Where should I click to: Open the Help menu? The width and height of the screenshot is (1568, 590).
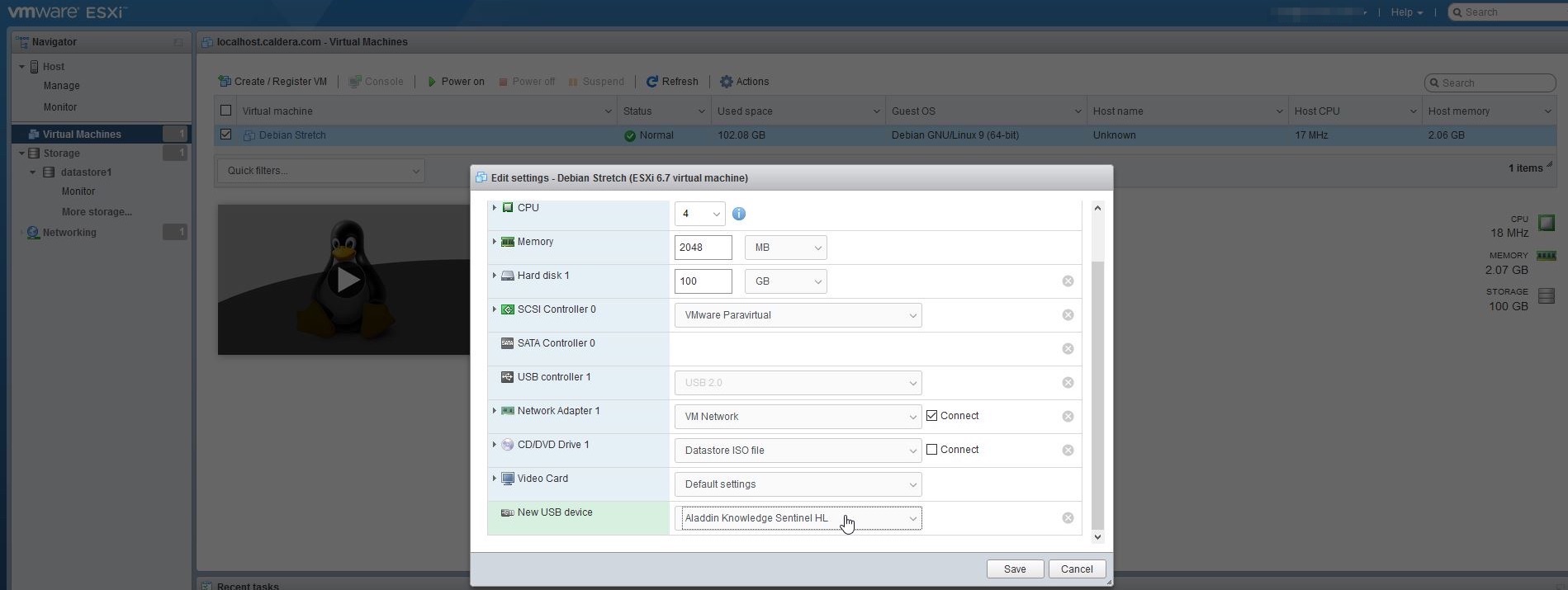1405,12
